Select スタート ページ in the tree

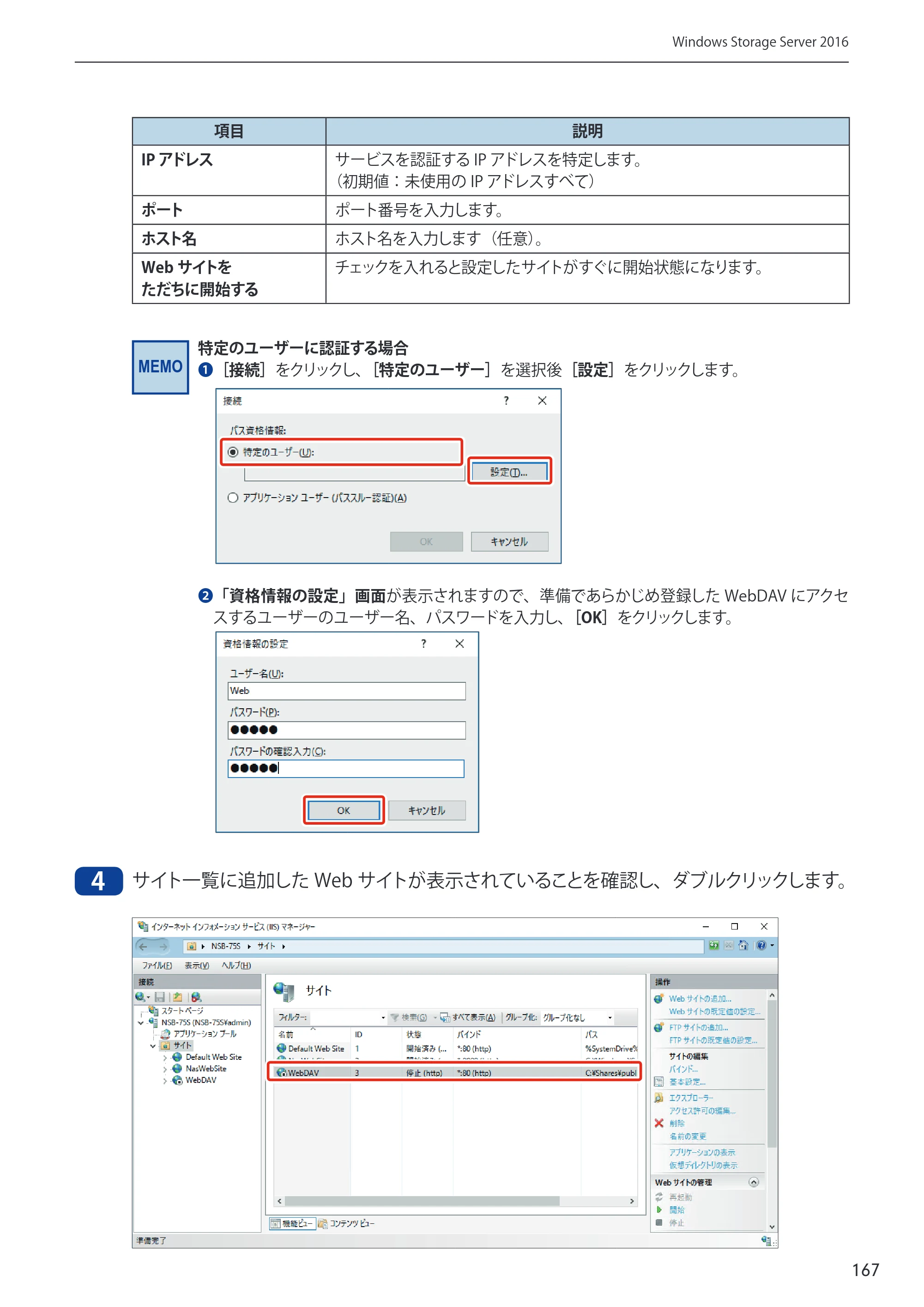182,1011
